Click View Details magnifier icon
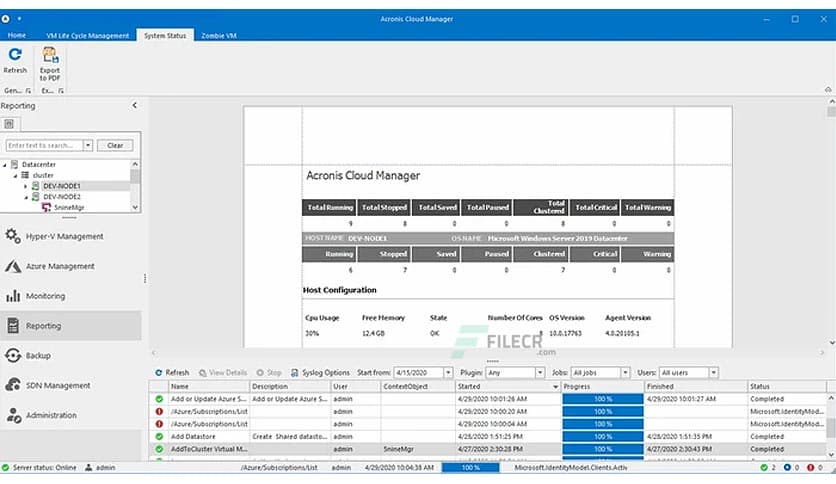The height and width of the screenshot is (484, 836). tap(203, 373)
